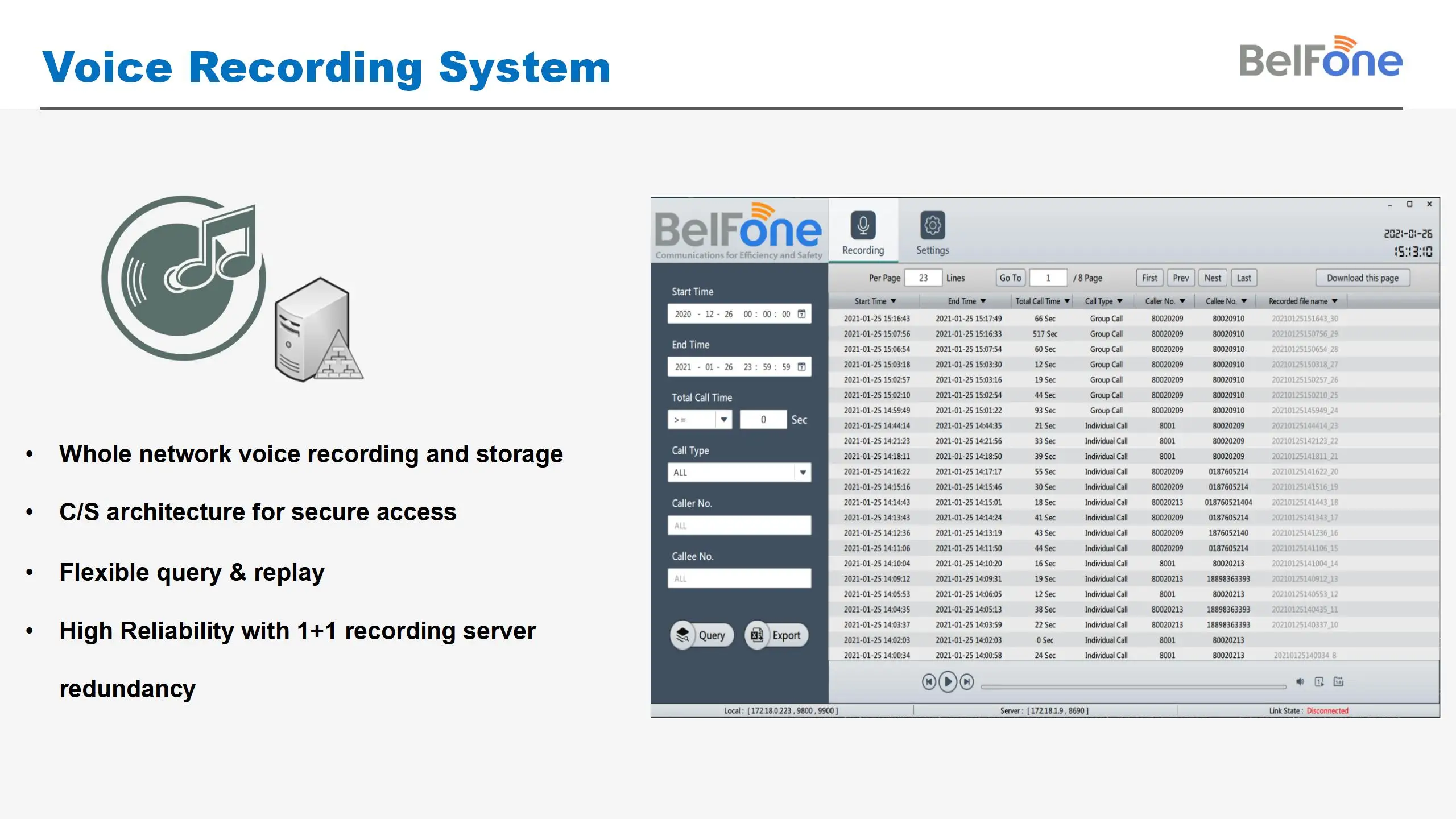1456x819 pixels.
Task: Select row starting 2021-01-25 14:44:14
Action: tap(1133, 425)
